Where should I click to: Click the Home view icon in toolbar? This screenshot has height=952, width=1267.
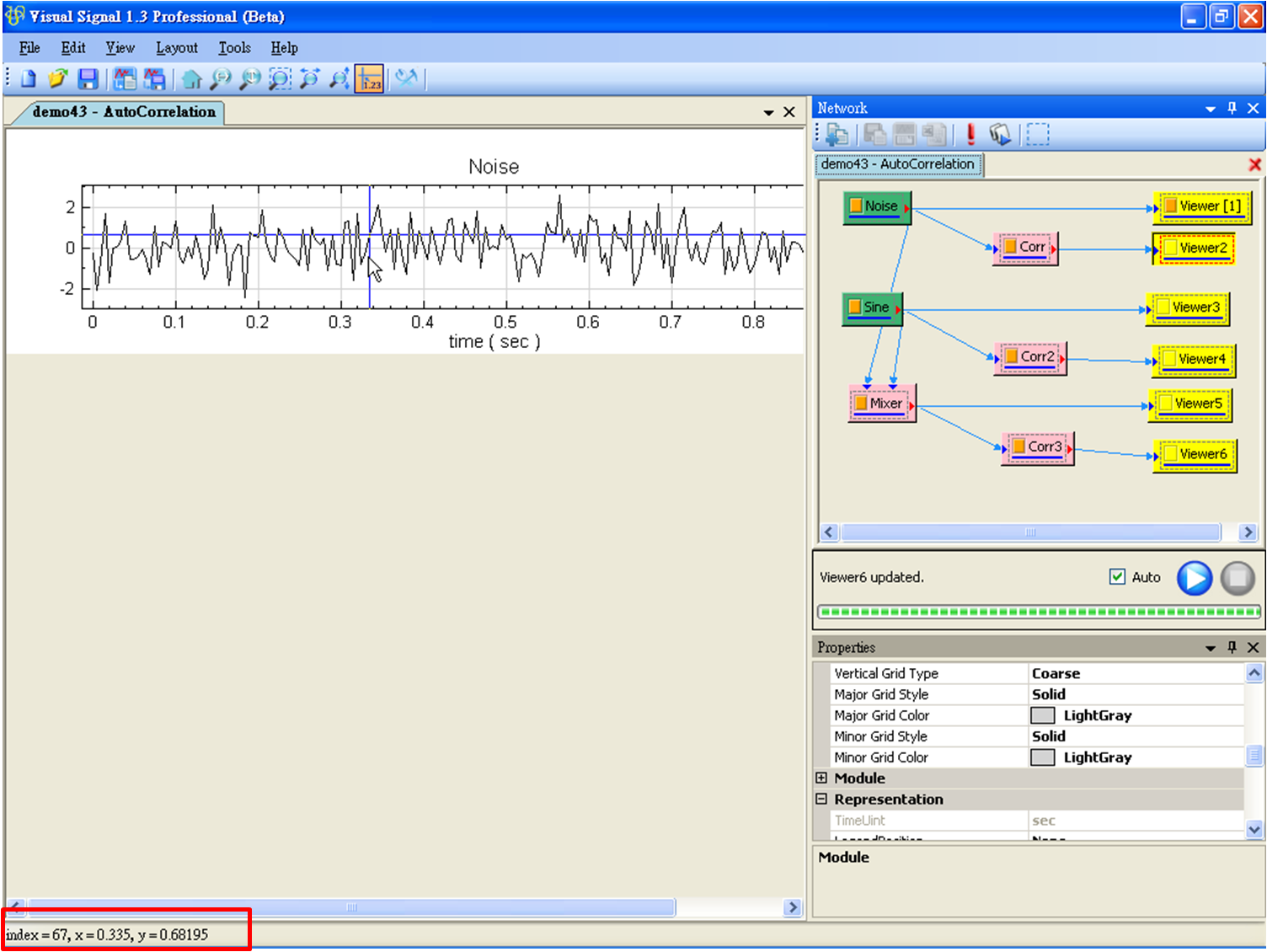(191, 79)
